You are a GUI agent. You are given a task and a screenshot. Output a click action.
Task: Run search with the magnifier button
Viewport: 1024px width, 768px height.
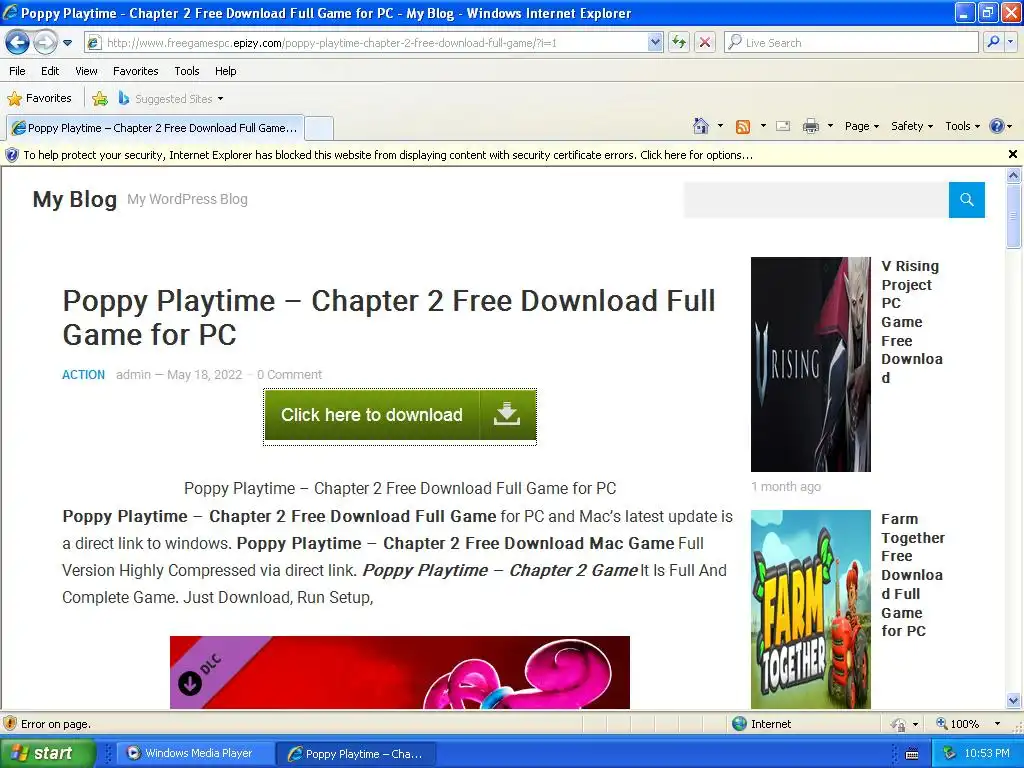pyautogui.click(x=993, y=43)
